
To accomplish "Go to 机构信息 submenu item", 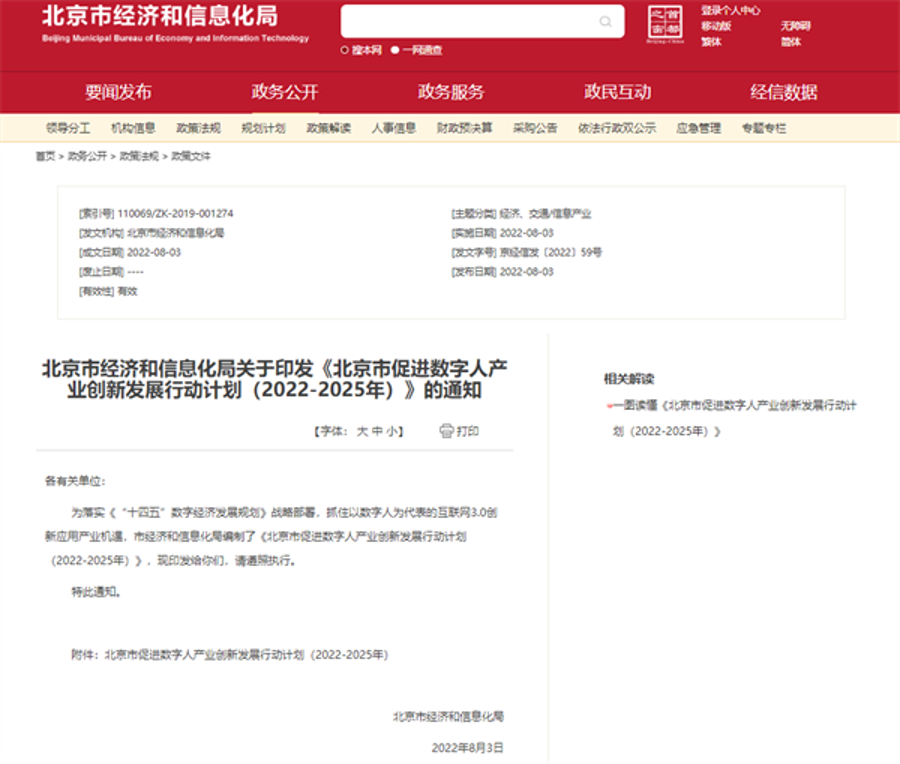I will point(133,128).
